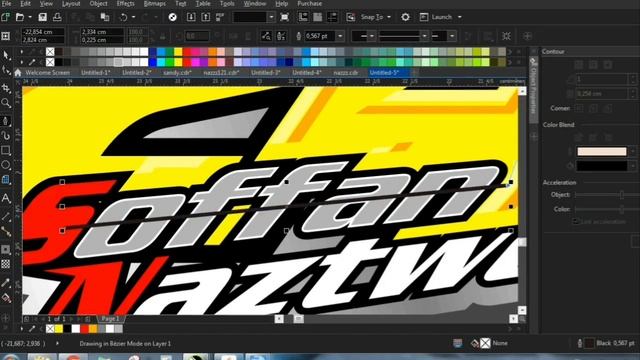
Task: Select the Pick tool in toolbox
Action: [6, 55]
